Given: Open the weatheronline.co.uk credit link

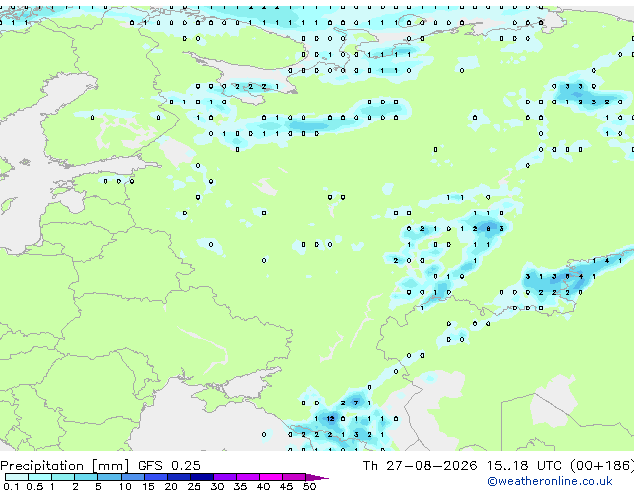Looking at the screenshot, I should (x=550, y=481).
